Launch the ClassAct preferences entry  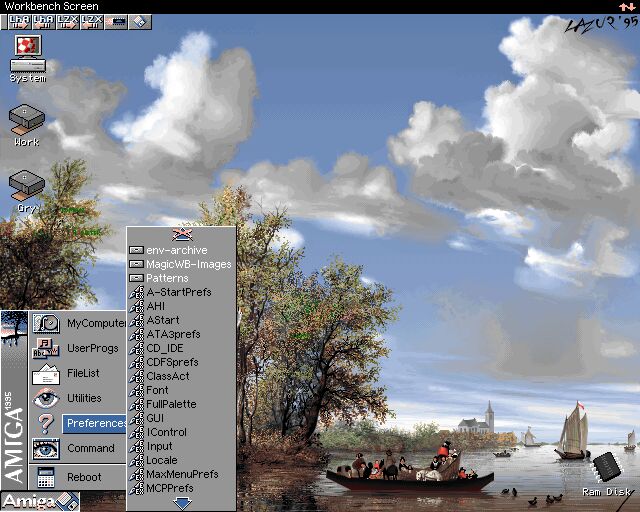click(x=181, y=376)
